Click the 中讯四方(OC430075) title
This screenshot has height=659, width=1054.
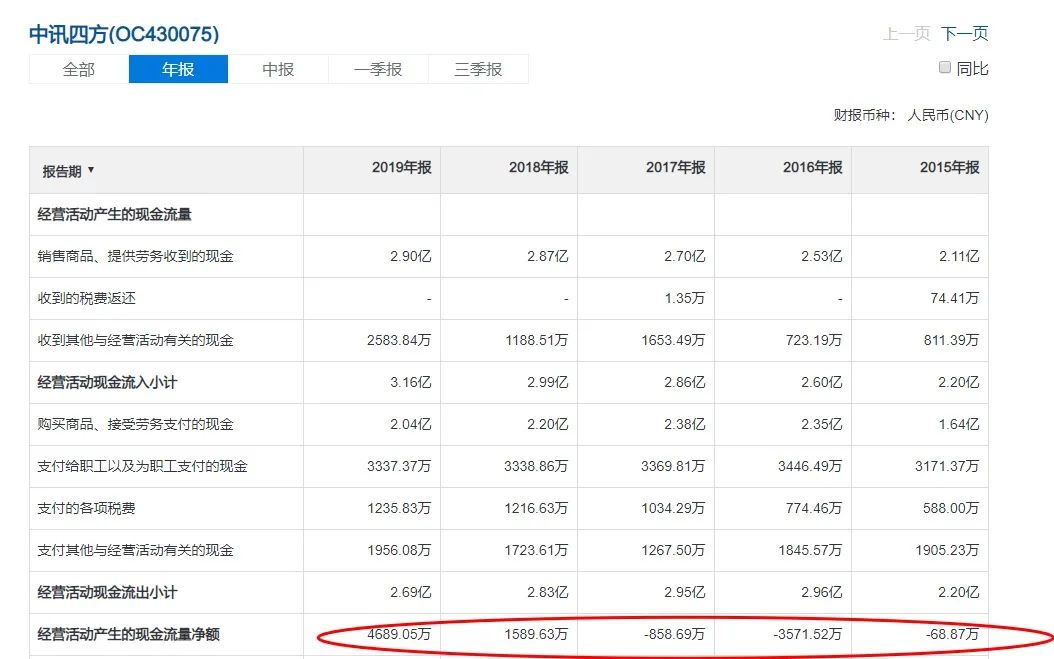pos(124,34)
